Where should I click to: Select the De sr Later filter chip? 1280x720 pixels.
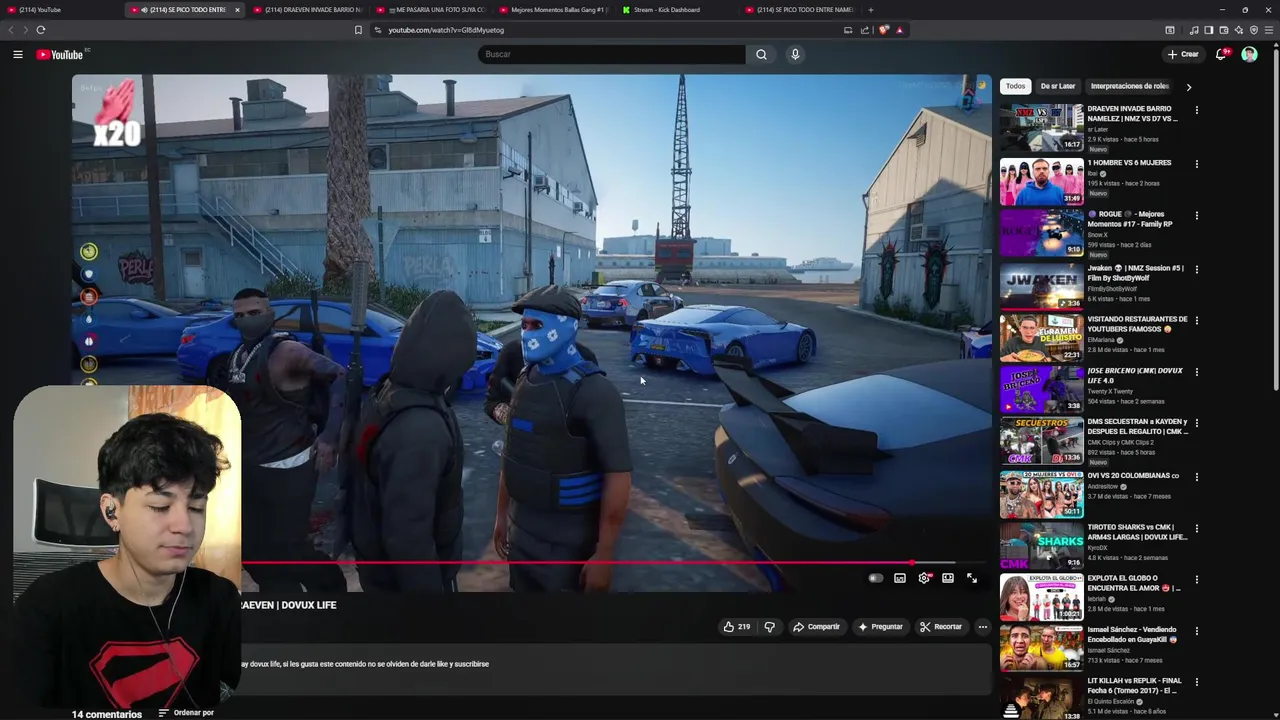[1058, 86]
